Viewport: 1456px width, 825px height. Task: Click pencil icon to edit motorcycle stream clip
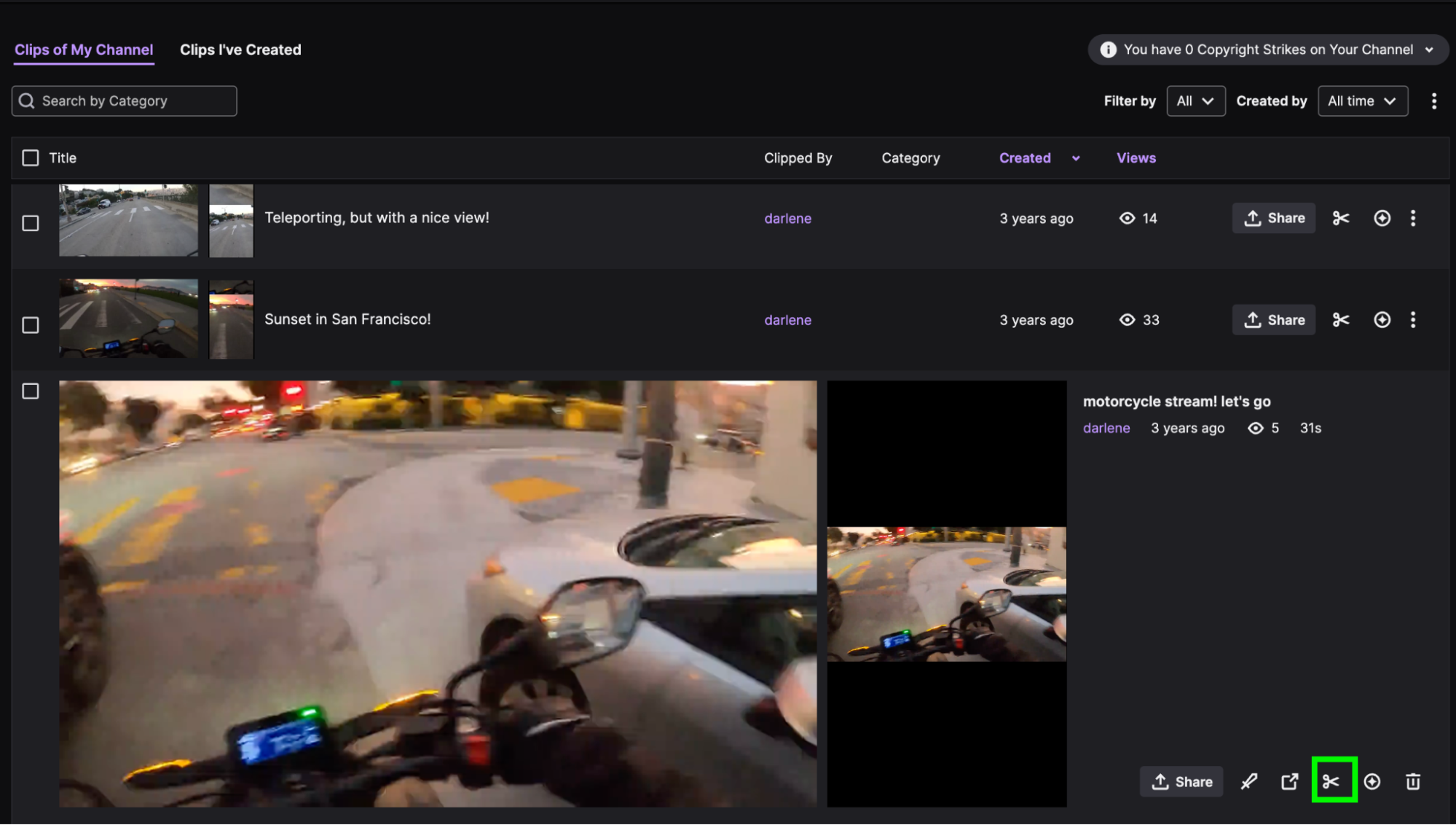(1249, 781)
